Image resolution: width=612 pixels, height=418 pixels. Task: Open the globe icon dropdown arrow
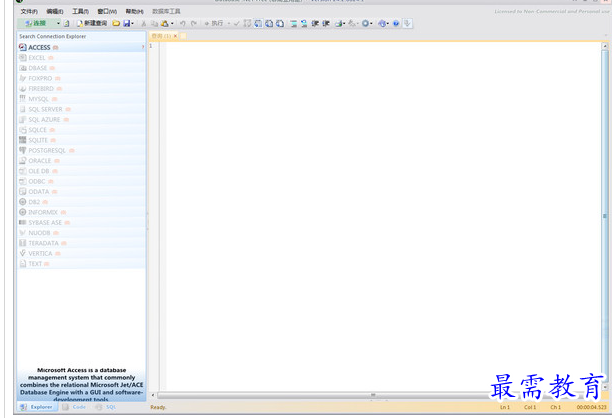click(x=388, y=23)
